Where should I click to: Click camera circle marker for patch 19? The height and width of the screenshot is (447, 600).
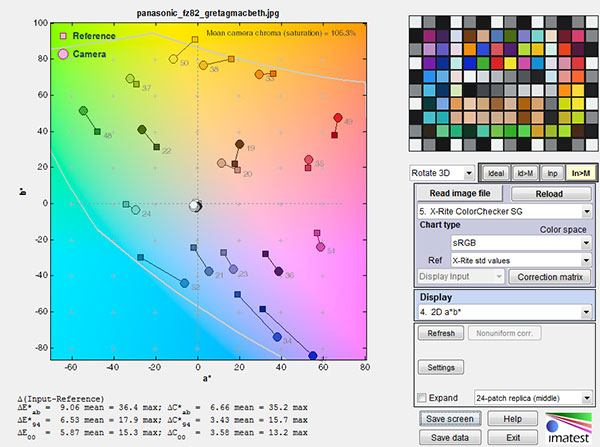240,144
